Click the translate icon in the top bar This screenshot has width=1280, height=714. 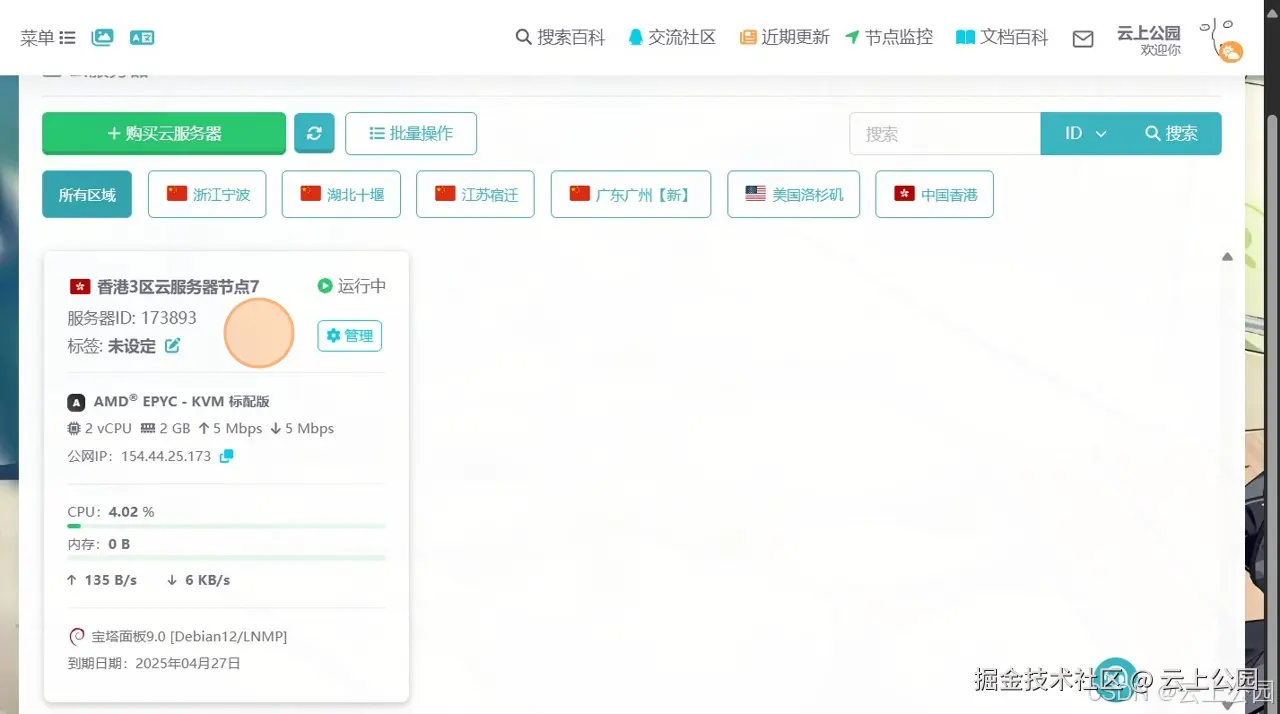pos(142,37)
